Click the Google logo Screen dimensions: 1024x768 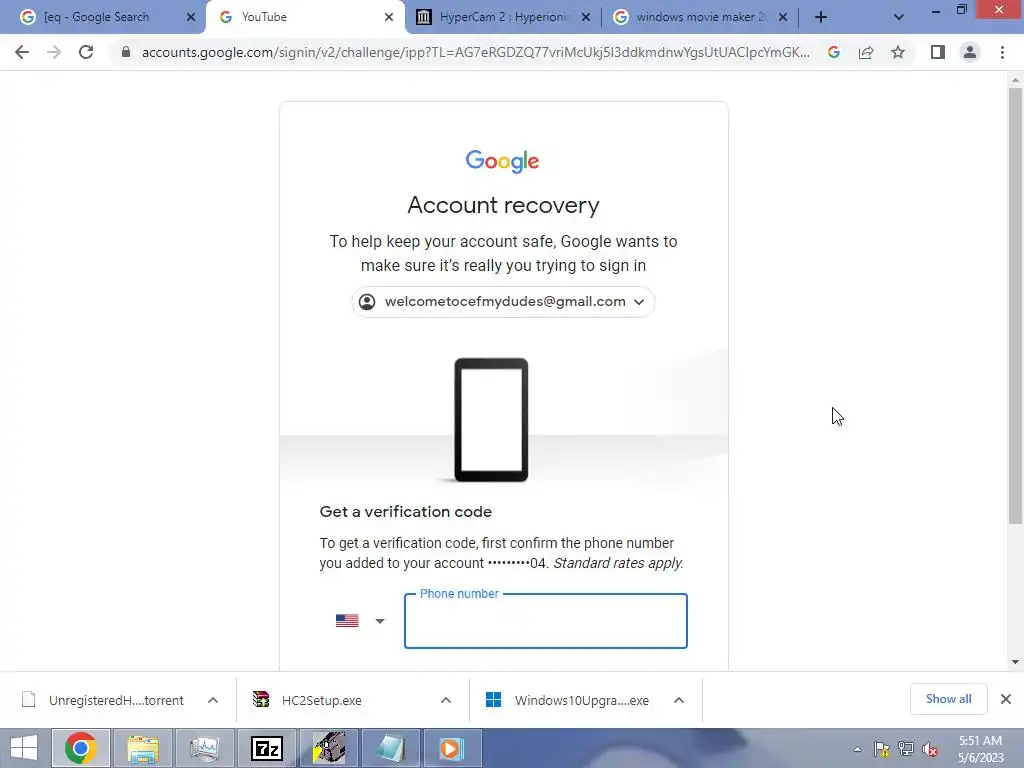[503, 161]
